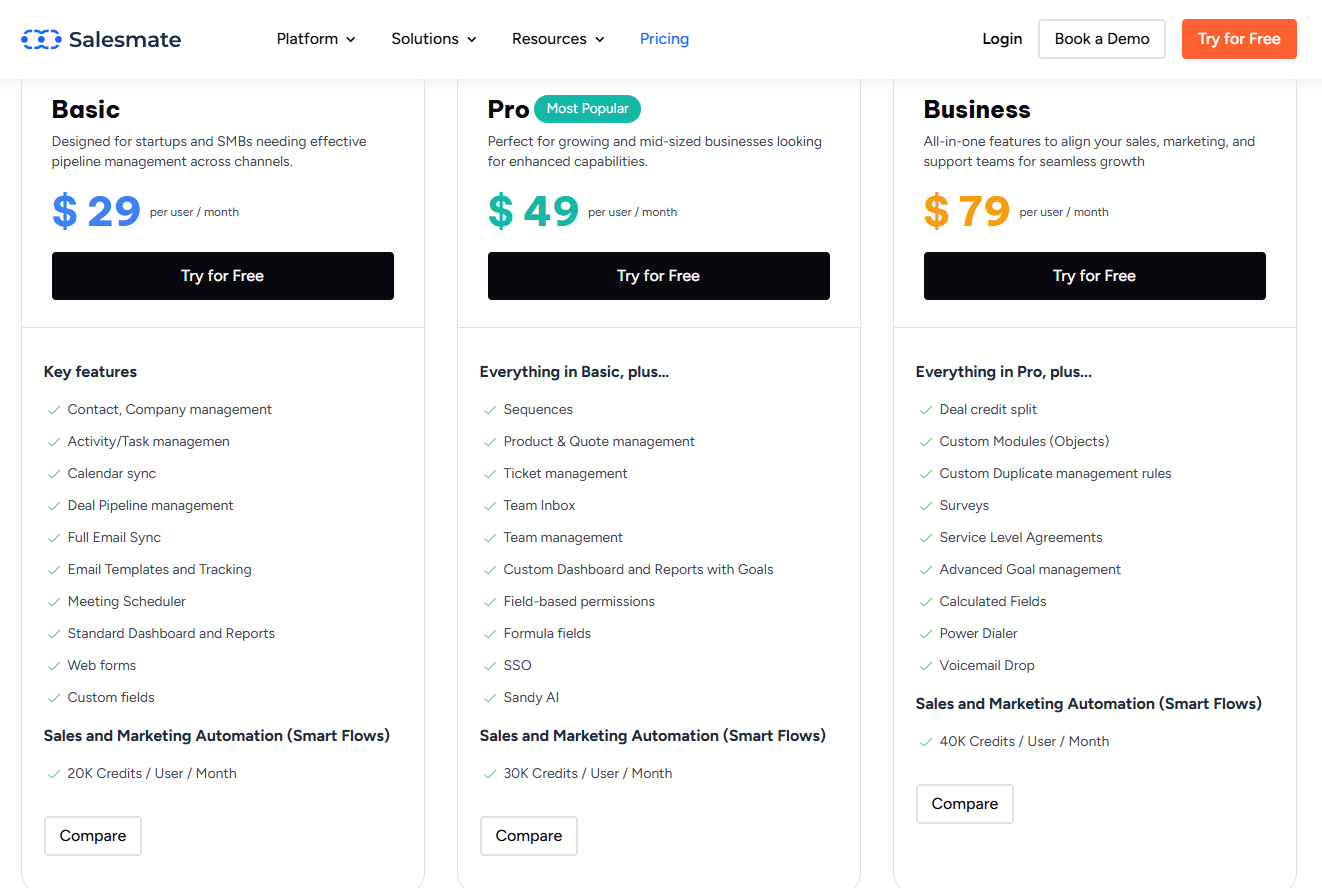1322x888 pixels.
Task: Open the Solutions dropdown menu
Action: (433, 39)
